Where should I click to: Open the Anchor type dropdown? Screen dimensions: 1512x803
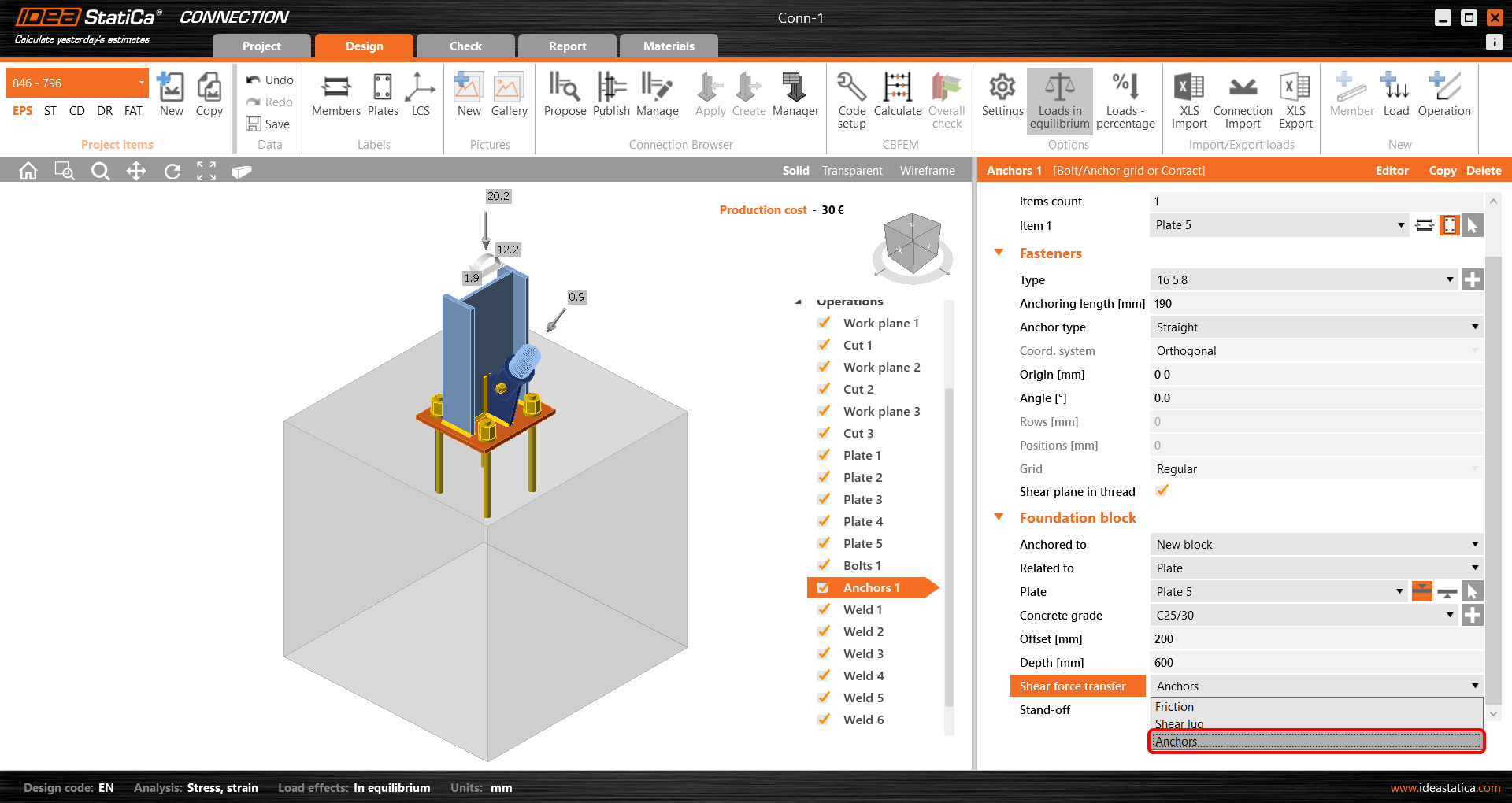tap(1316, 327)
